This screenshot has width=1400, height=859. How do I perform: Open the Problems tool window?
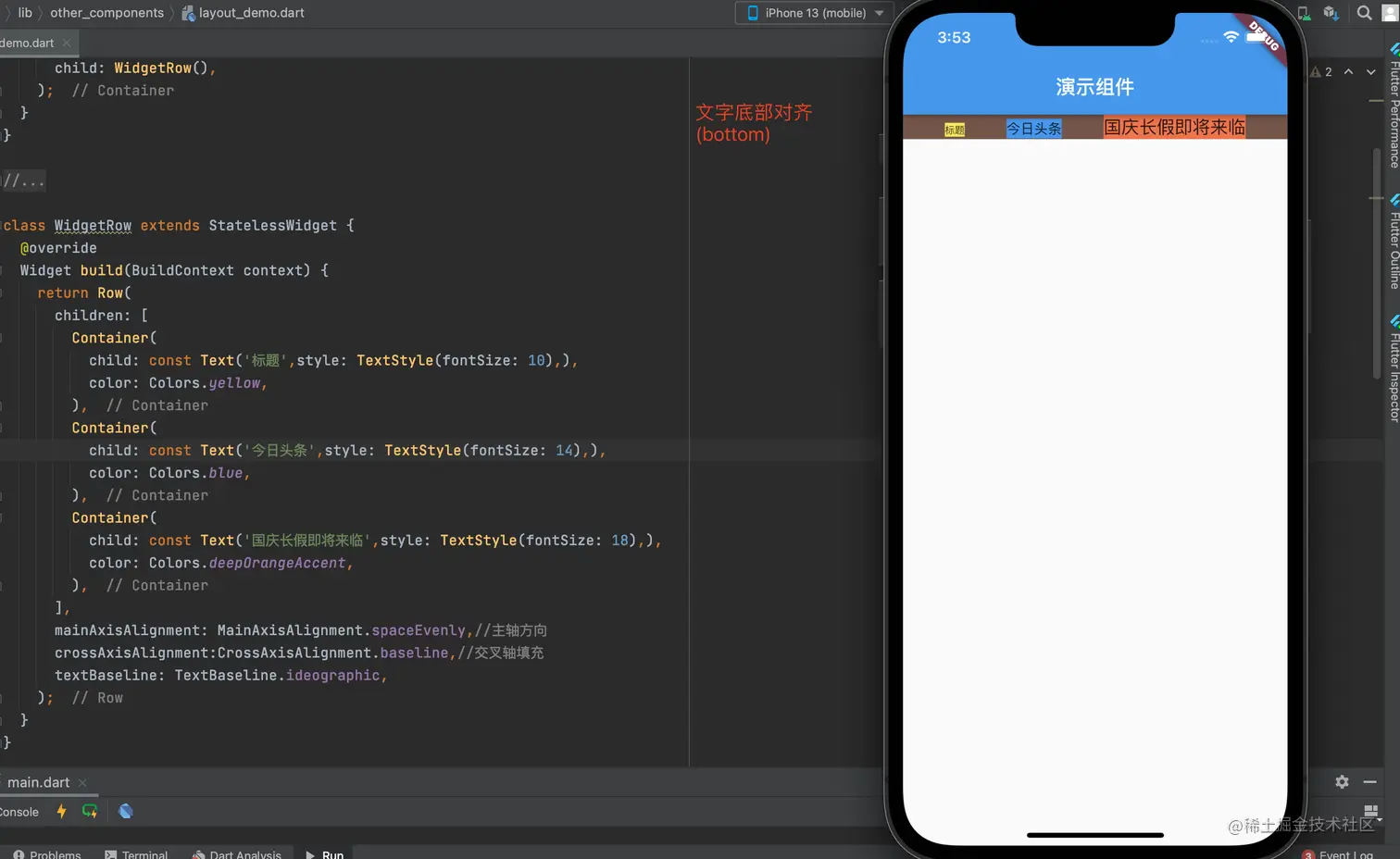[x=47, y=854]
